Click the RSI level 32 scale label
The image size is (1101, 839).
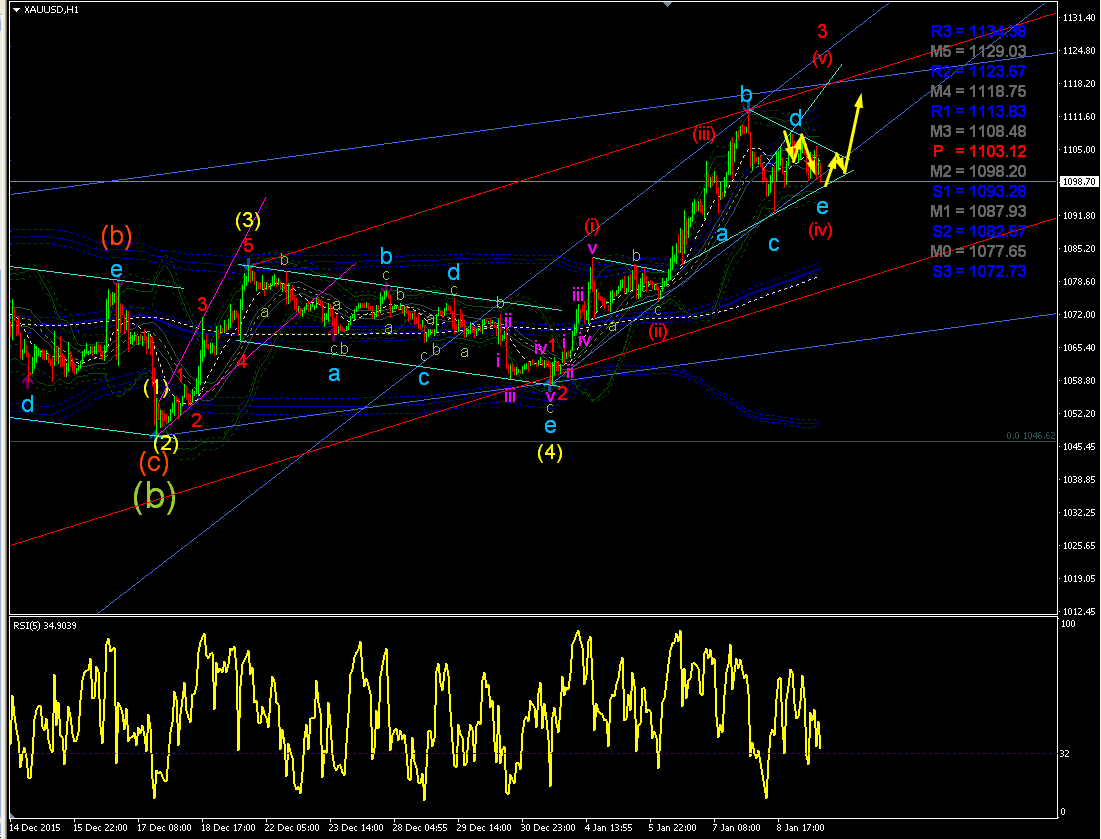coord(1065,753)
